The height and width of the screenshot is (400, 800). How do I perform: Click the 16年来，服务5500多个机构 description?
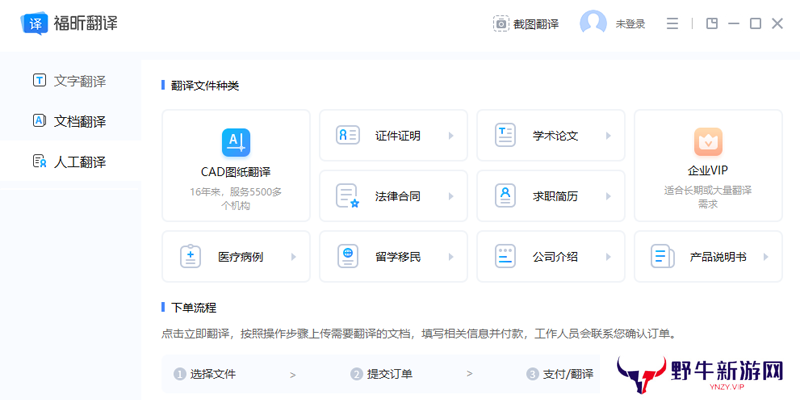coord(236,198)
